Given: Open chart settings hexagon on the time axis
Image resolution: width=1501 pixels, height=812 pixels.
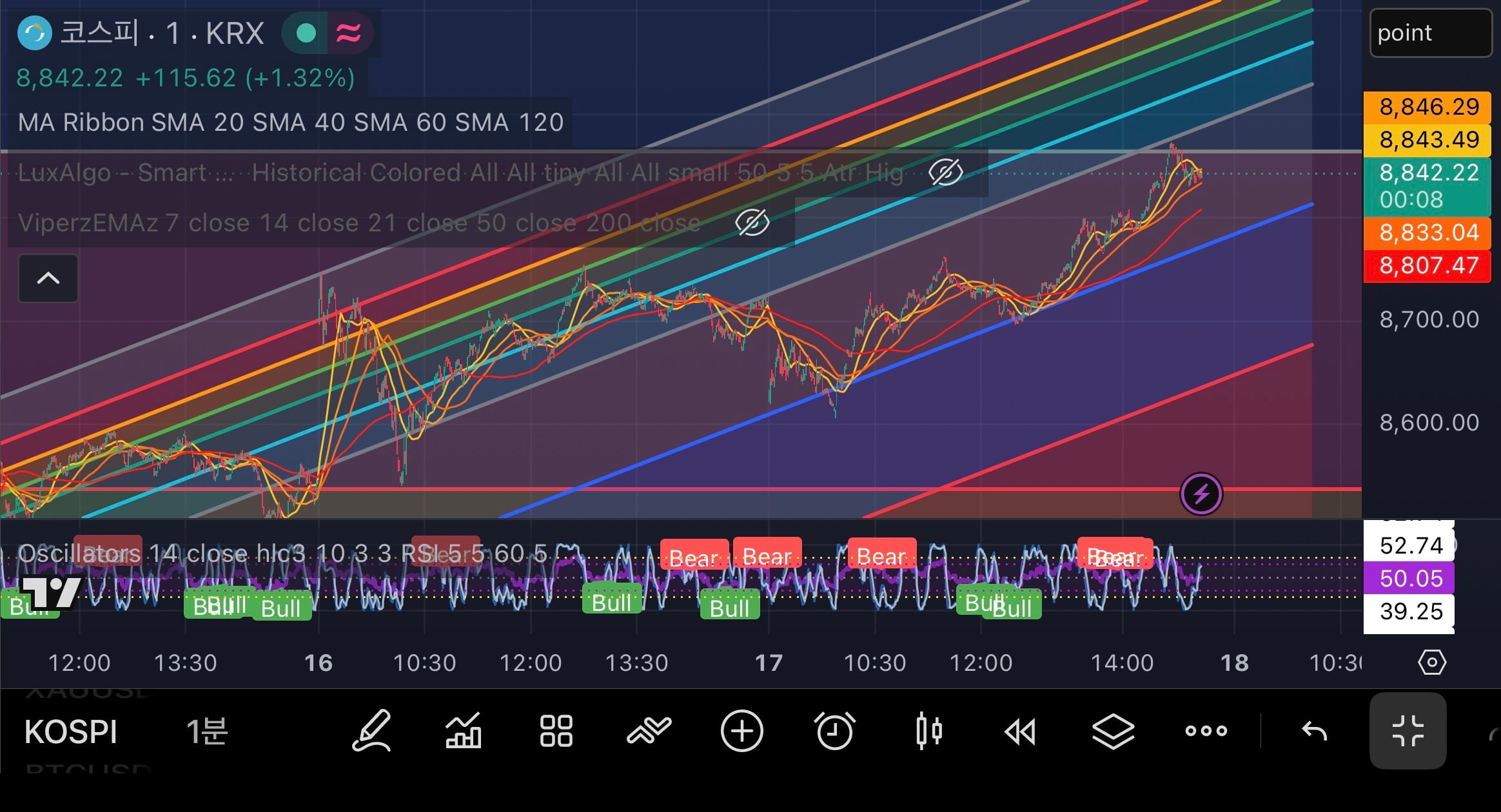Looking at the screenshot, I should click(1432, 662).
